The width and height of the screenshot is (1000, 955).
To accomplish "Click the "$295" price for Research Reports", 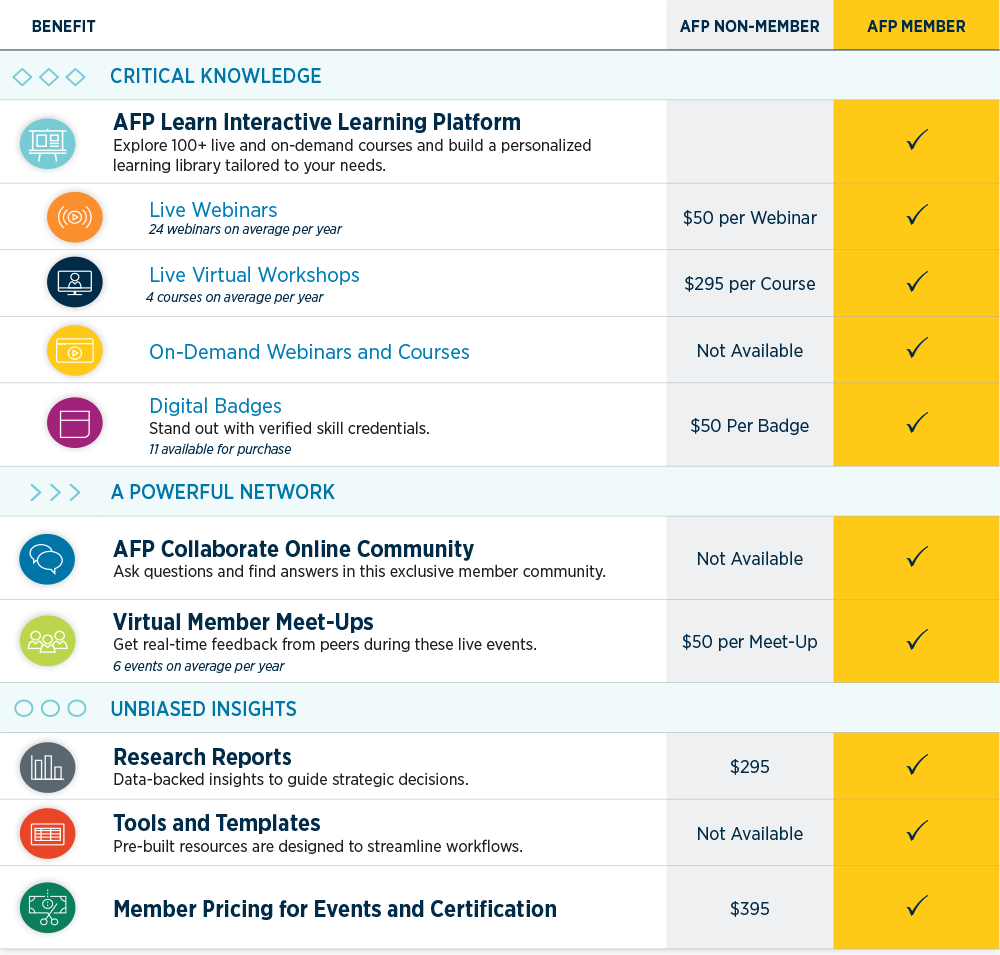I will click(750, 767).
